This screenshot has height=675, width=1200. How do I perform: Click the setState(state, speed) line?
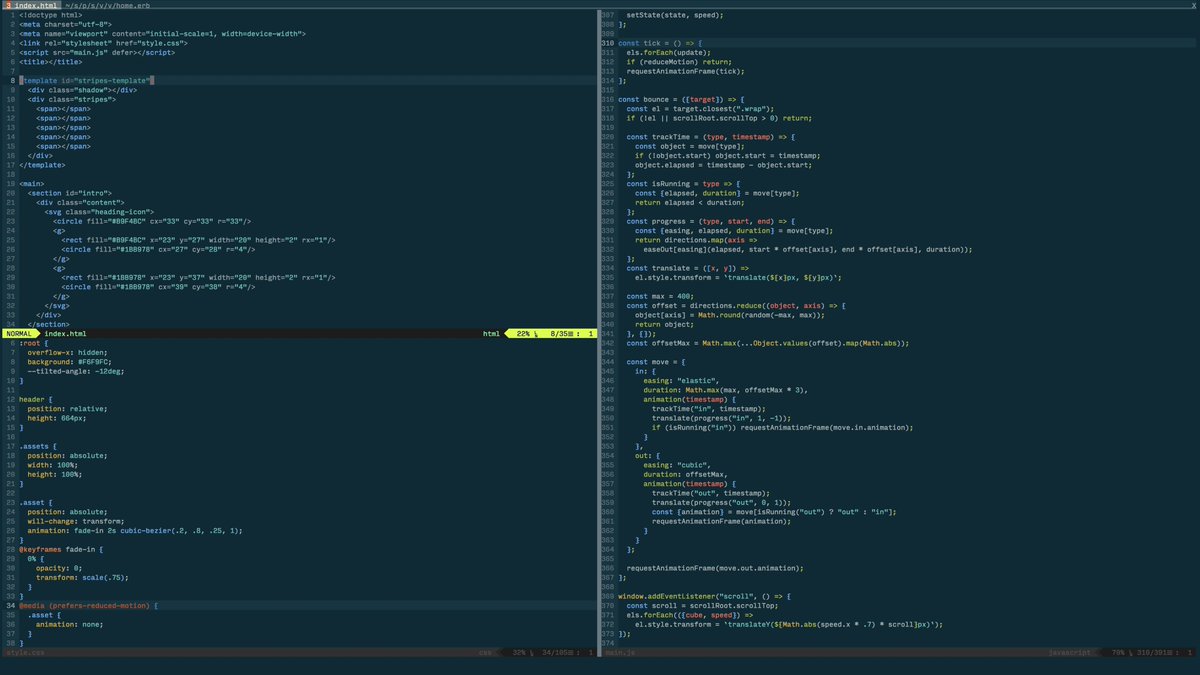pyautogui.click(x=674, y=15)
